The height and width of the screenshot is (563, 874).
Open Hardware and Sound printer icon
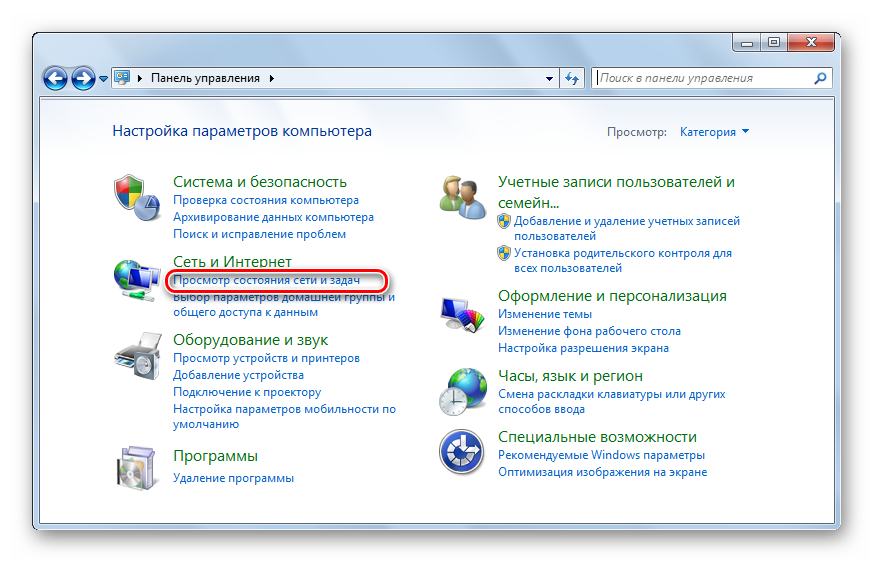click(x=138, y=354)
